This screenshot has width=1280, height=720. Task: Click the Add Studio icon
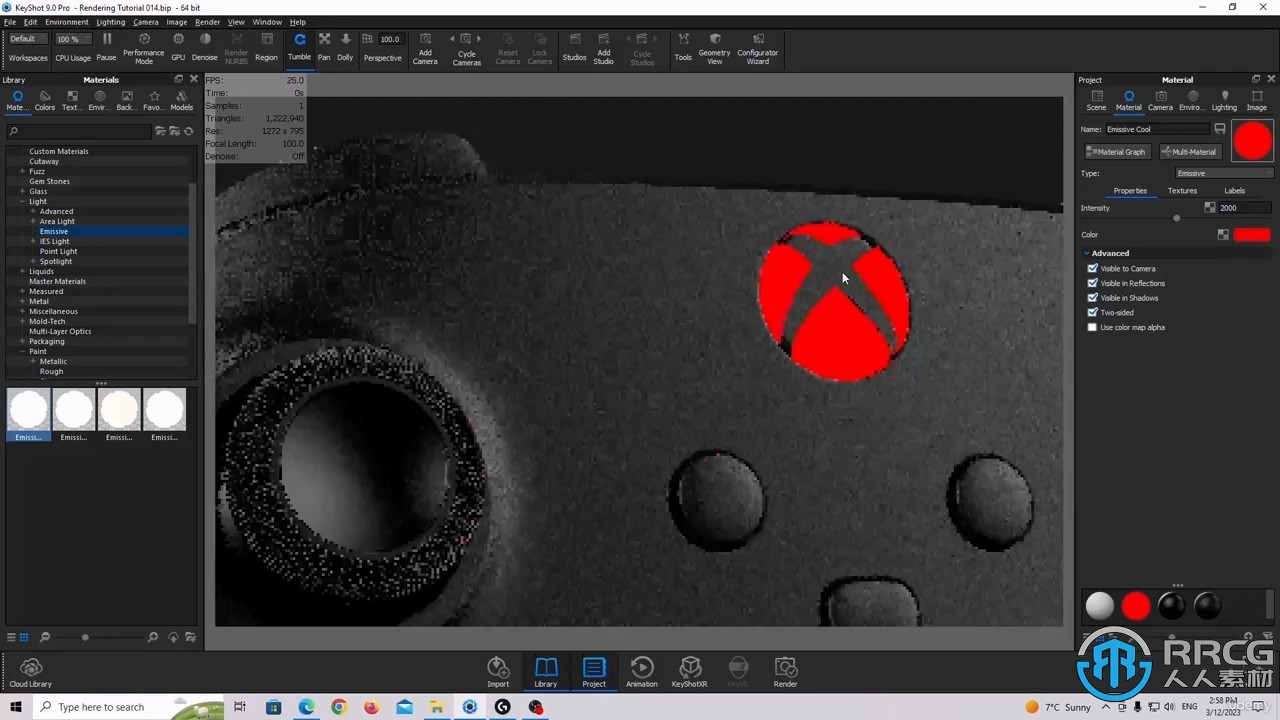click(x=603, y=48)
